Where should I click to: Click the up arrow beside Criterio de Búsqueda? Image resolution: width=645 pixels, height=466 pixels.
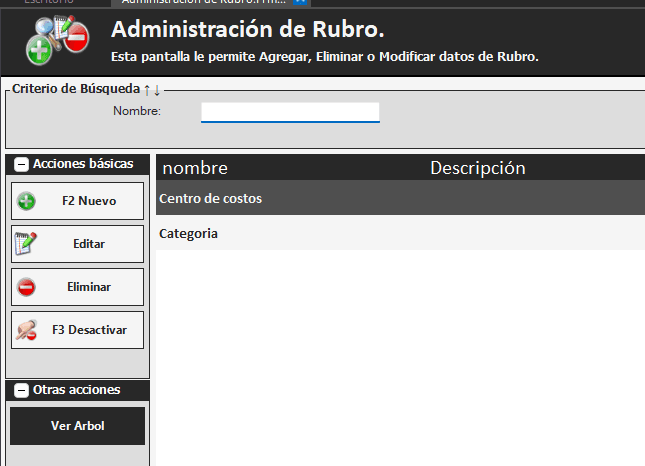coord(147,89)
